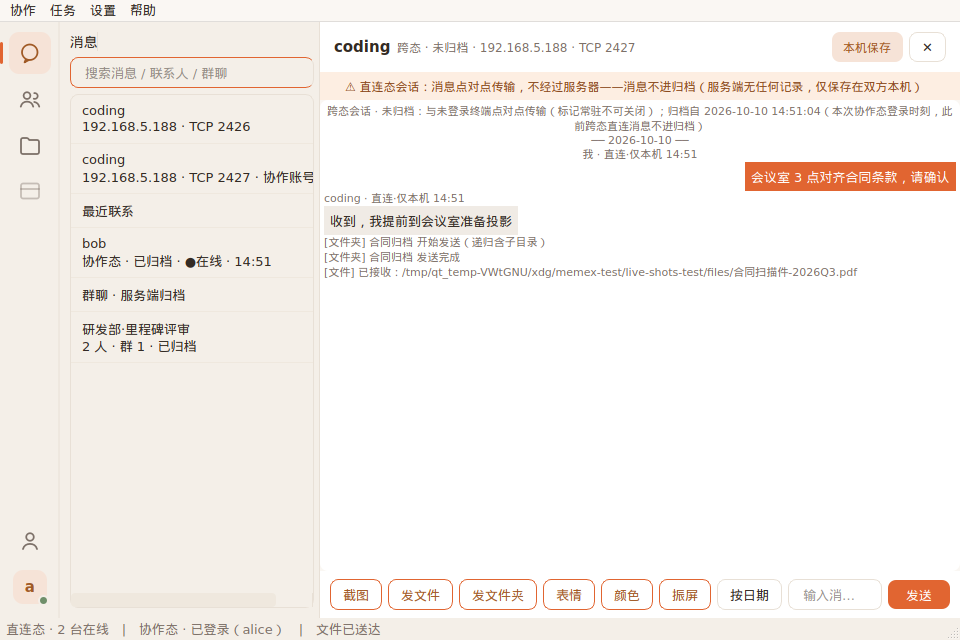The width and height of the screenshot is (960, 640).
Task: Close the coding conversation with X button
Action: (927, 47)
